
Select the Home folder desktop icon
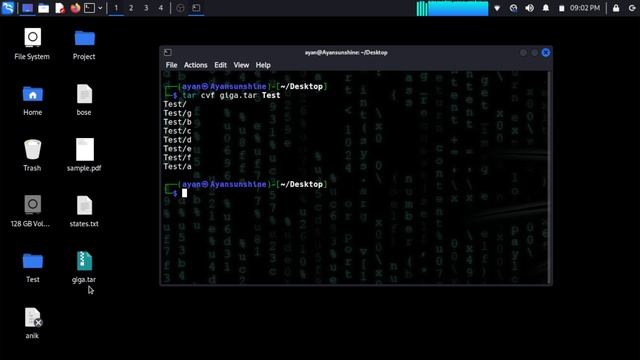[33, 100]
